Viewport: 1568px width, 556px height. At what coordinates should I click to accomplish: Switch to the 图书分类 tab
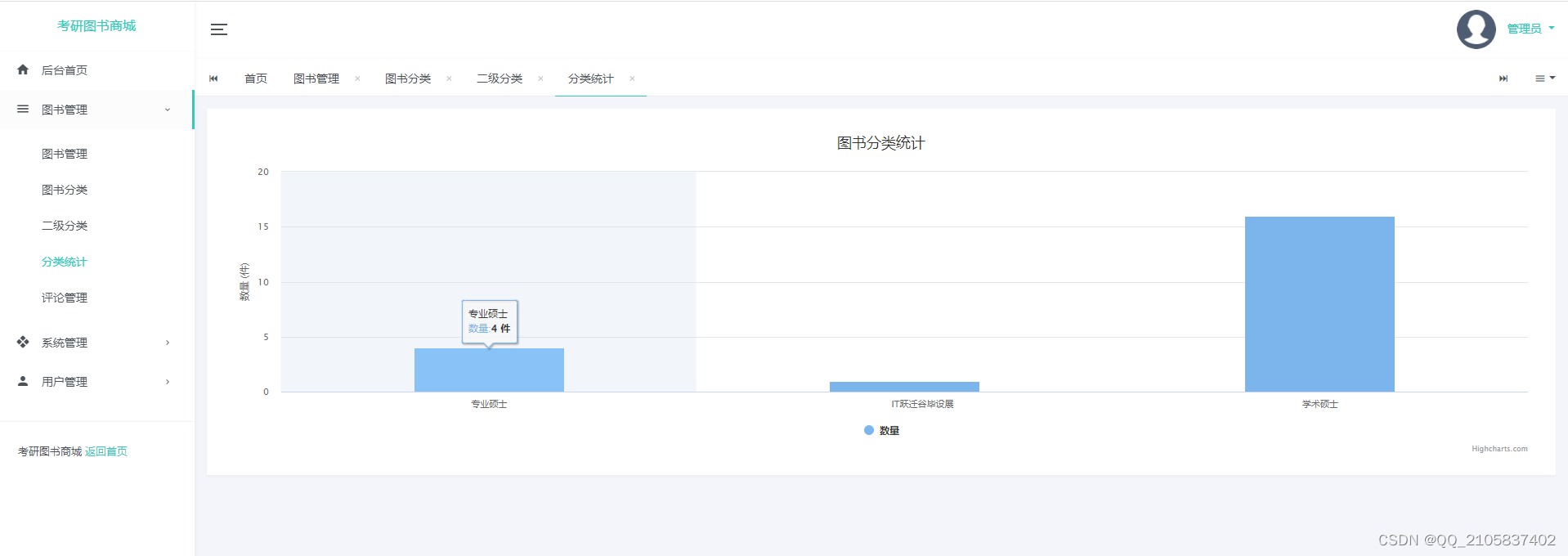(408, 78)
